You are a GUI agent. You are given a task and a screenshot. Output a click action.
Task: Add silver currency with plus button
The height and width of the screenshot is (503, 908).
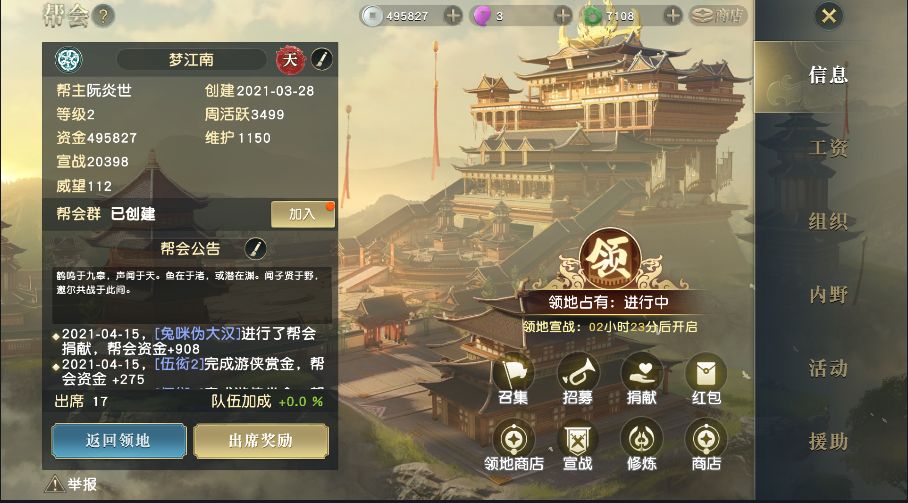[x=453, y=16]
